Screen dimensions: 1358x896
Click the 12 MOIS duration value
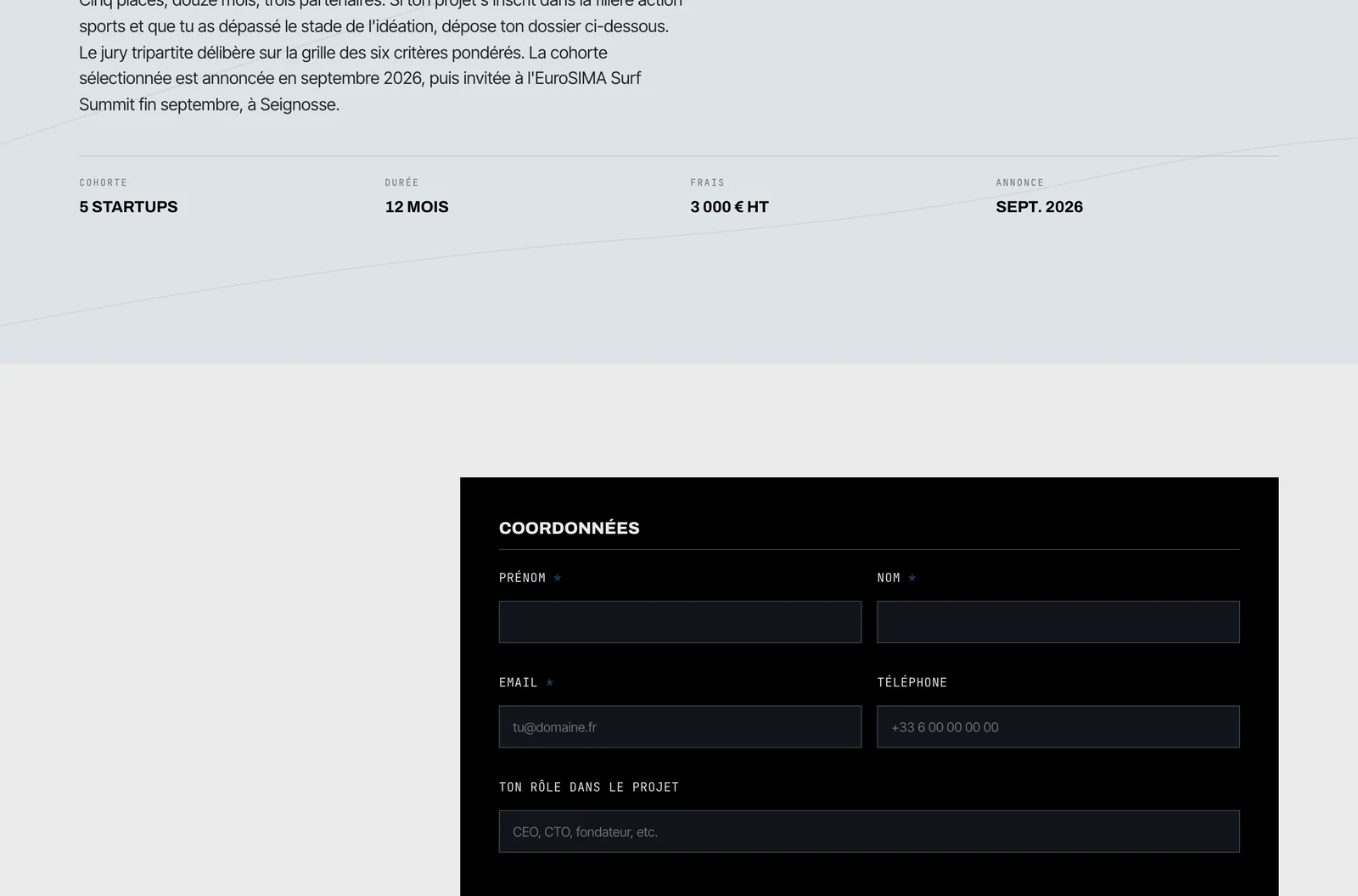tap(417, 207)
